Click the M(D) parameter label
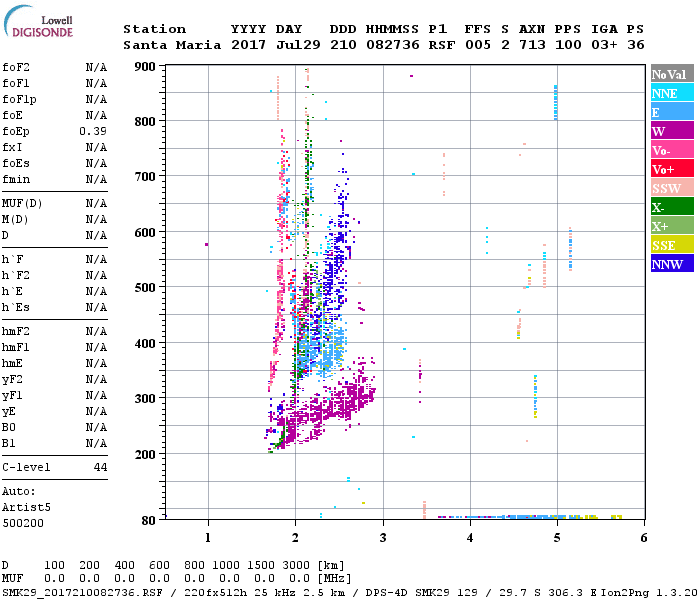Screen dimensions: 700x600 tap(15, 220)
